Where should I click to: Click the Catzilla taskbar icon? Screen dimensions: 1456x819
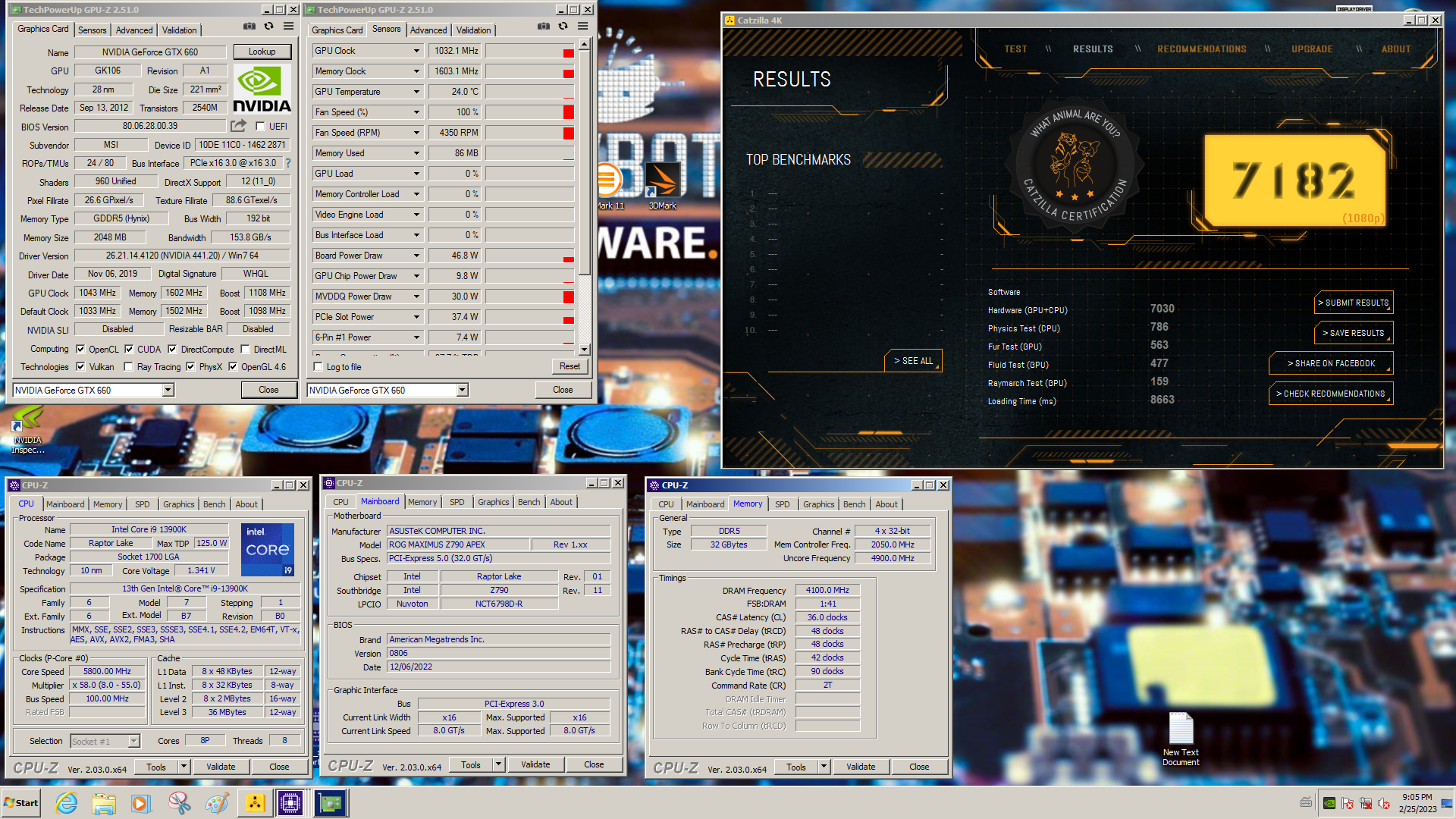[255, 803]
